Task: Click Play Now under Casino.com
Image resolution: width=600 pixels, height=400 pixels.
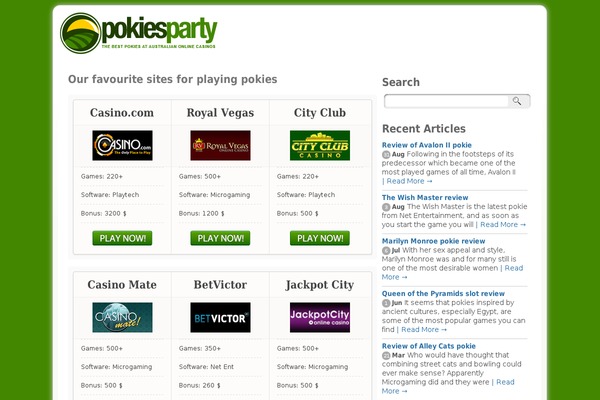Action: [x=122, y=238]
